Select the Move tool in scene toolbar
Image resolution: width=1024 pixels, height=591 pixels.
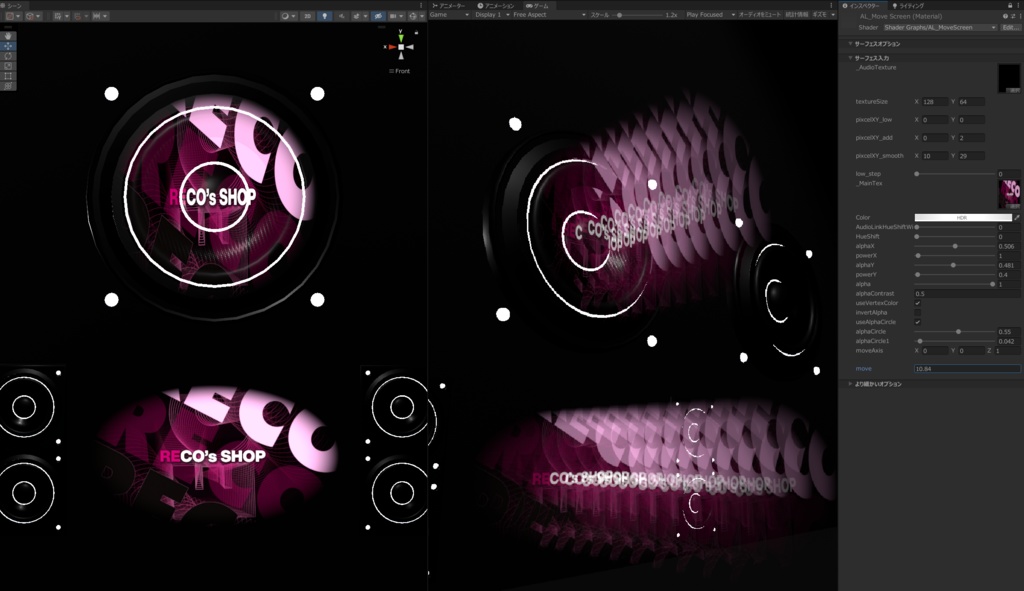point(8,46)
